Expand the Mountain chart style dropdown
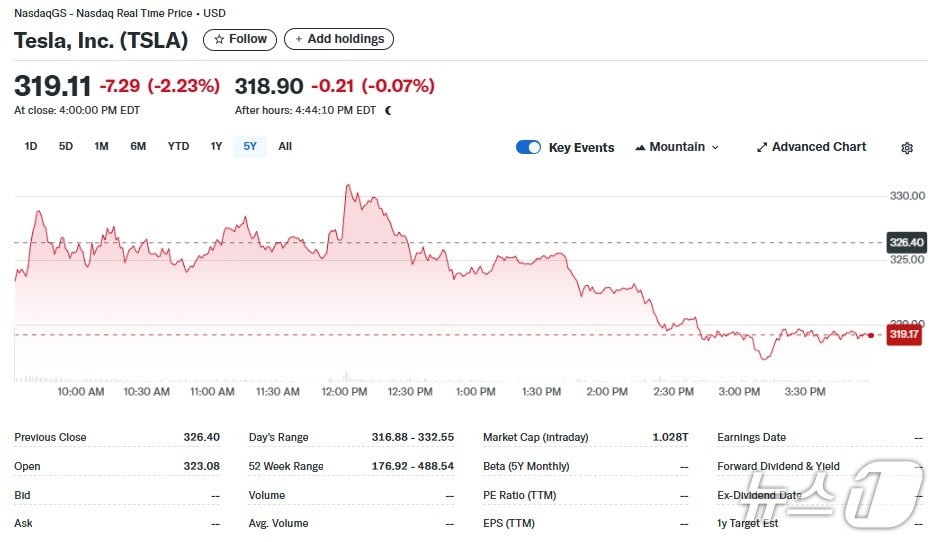 click(714, 147)
